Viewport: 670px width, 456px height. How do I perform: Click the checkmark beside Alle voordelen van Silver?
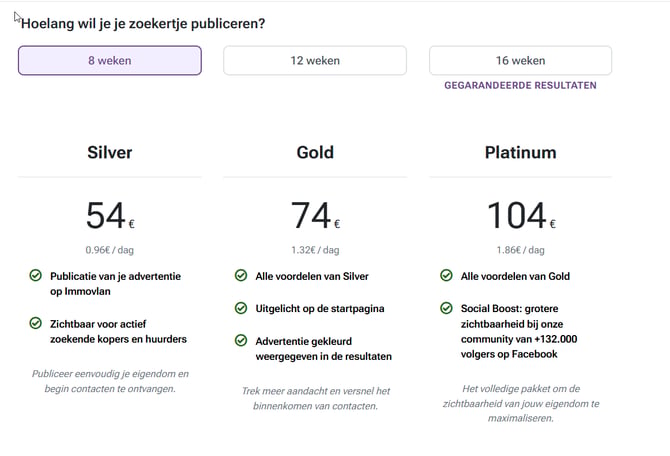tap(241, 276)
